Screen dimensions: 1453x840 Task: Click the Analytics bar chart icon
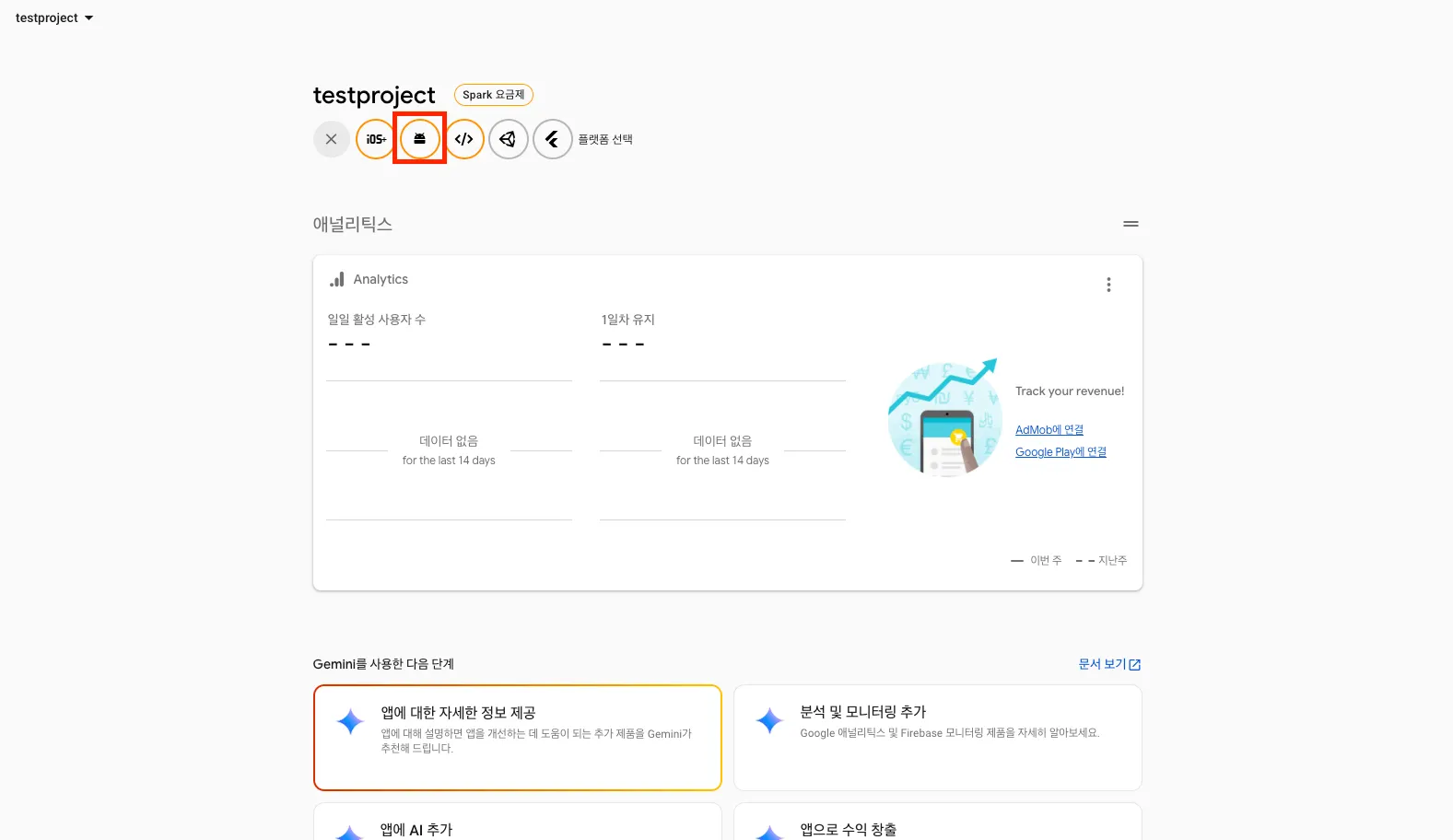337,279
